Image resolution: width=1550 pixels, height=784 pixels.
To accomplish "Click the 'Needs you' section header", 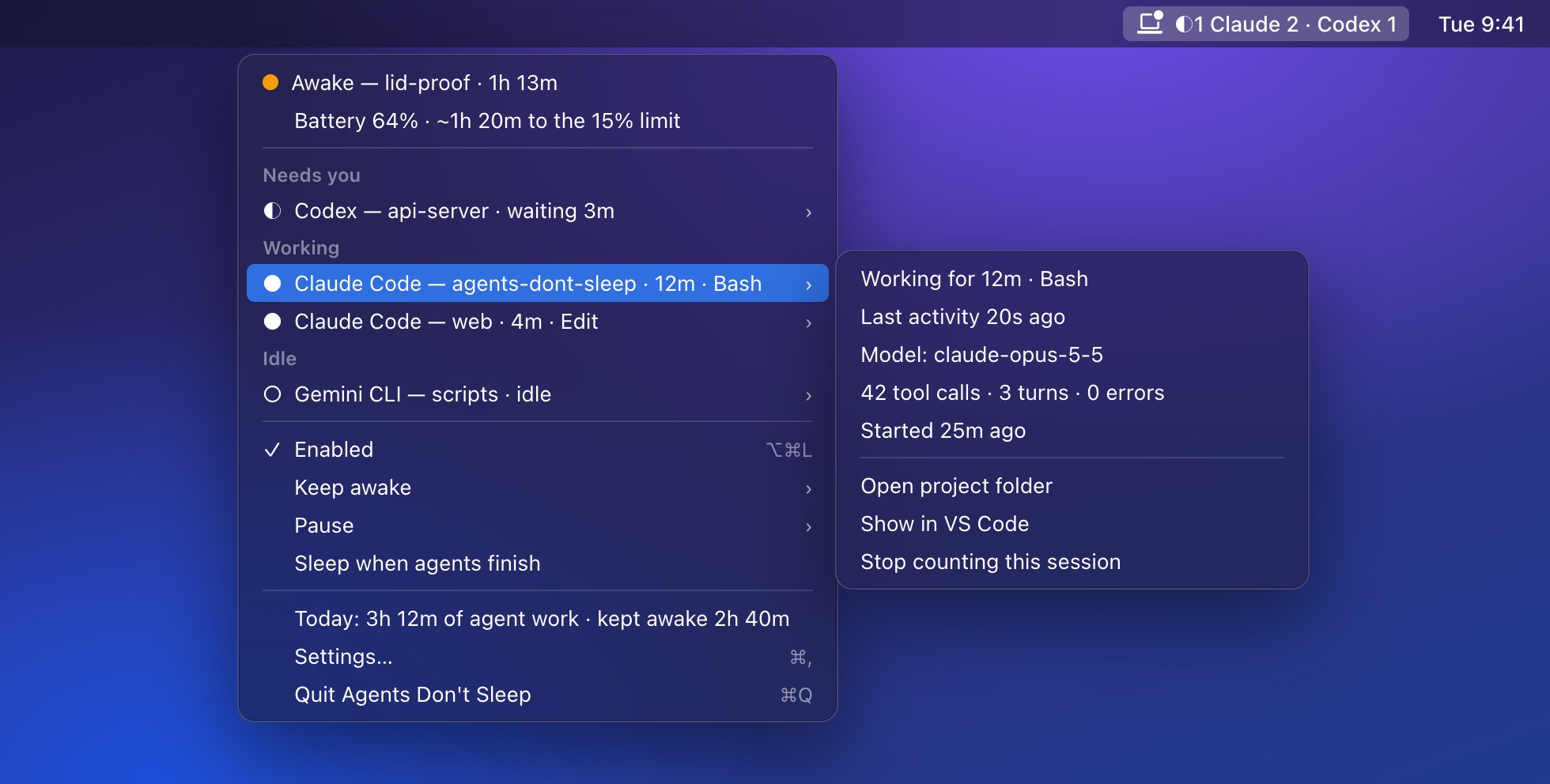I will (x=312, y=175).
